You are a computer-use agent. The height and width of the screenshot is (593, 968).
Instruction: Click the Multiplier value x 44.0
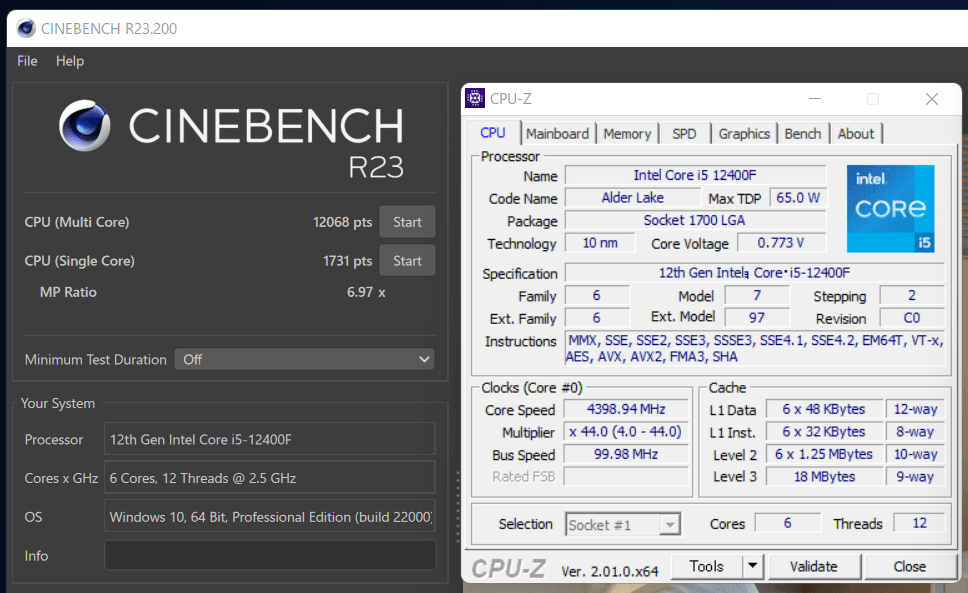pos(626,431)
